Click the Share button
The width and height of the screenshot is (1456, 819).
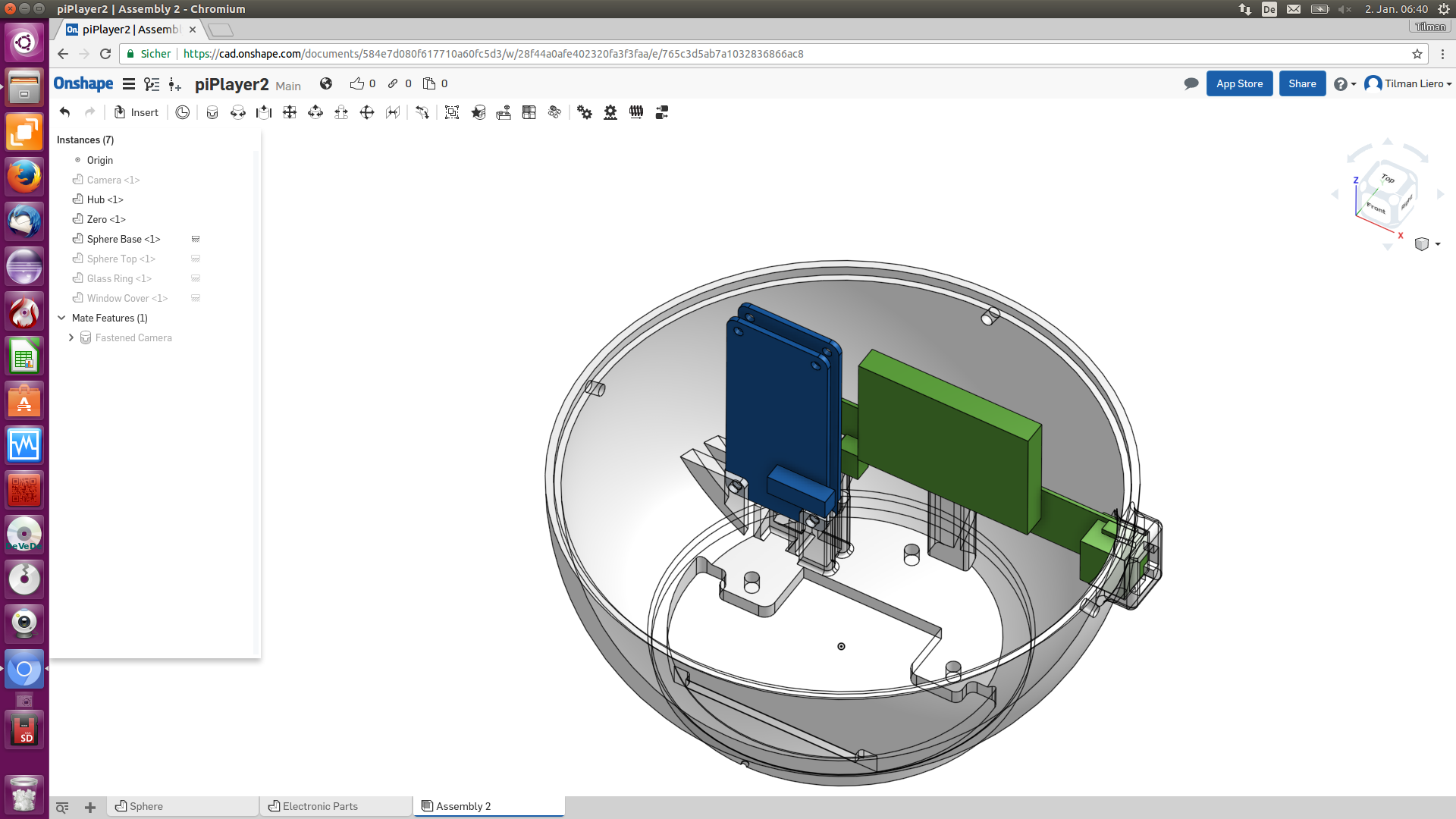(x=1302, y=84)
